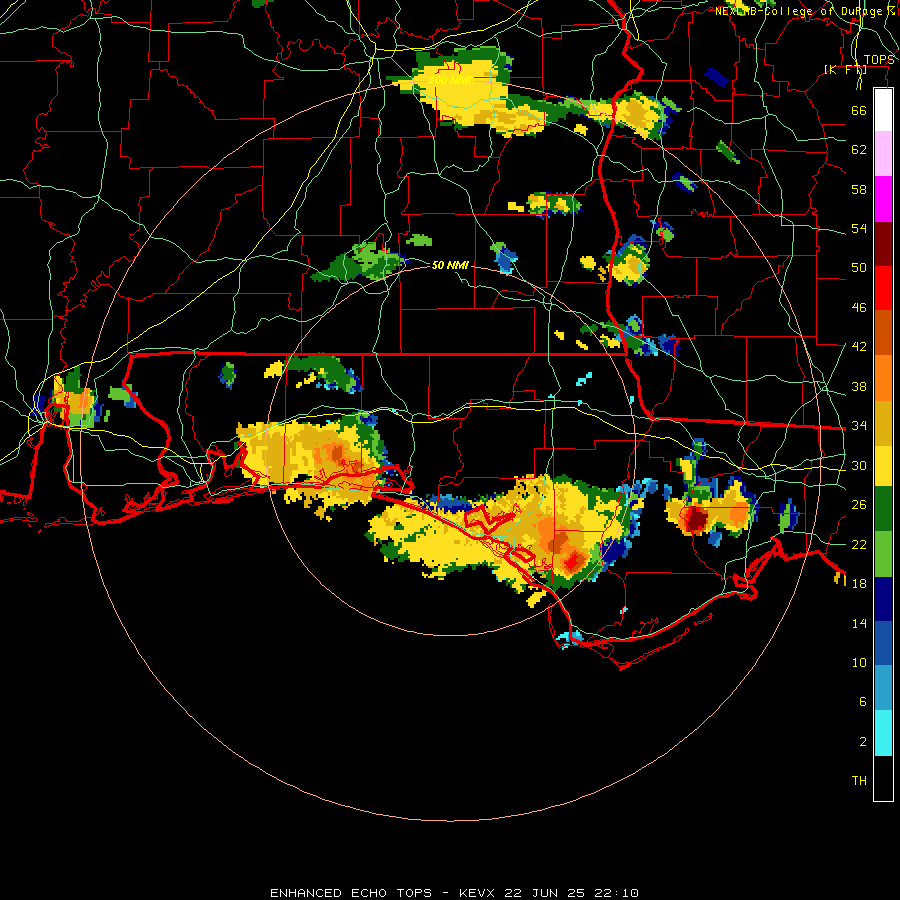900x900 pixels.
Task: Click the cyan legend swatch near 2
Action: (883, 733)
